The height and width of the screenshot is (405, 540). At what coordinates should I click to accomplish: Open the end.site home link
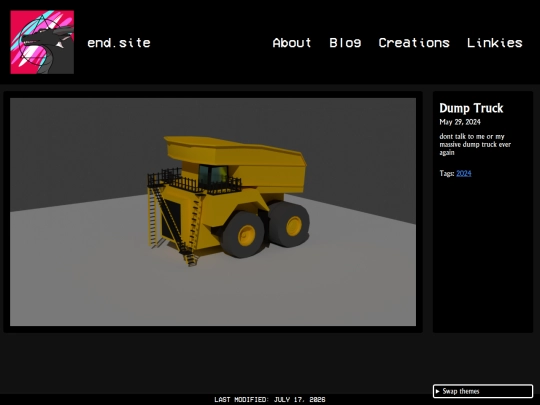(x=119, y=43)
